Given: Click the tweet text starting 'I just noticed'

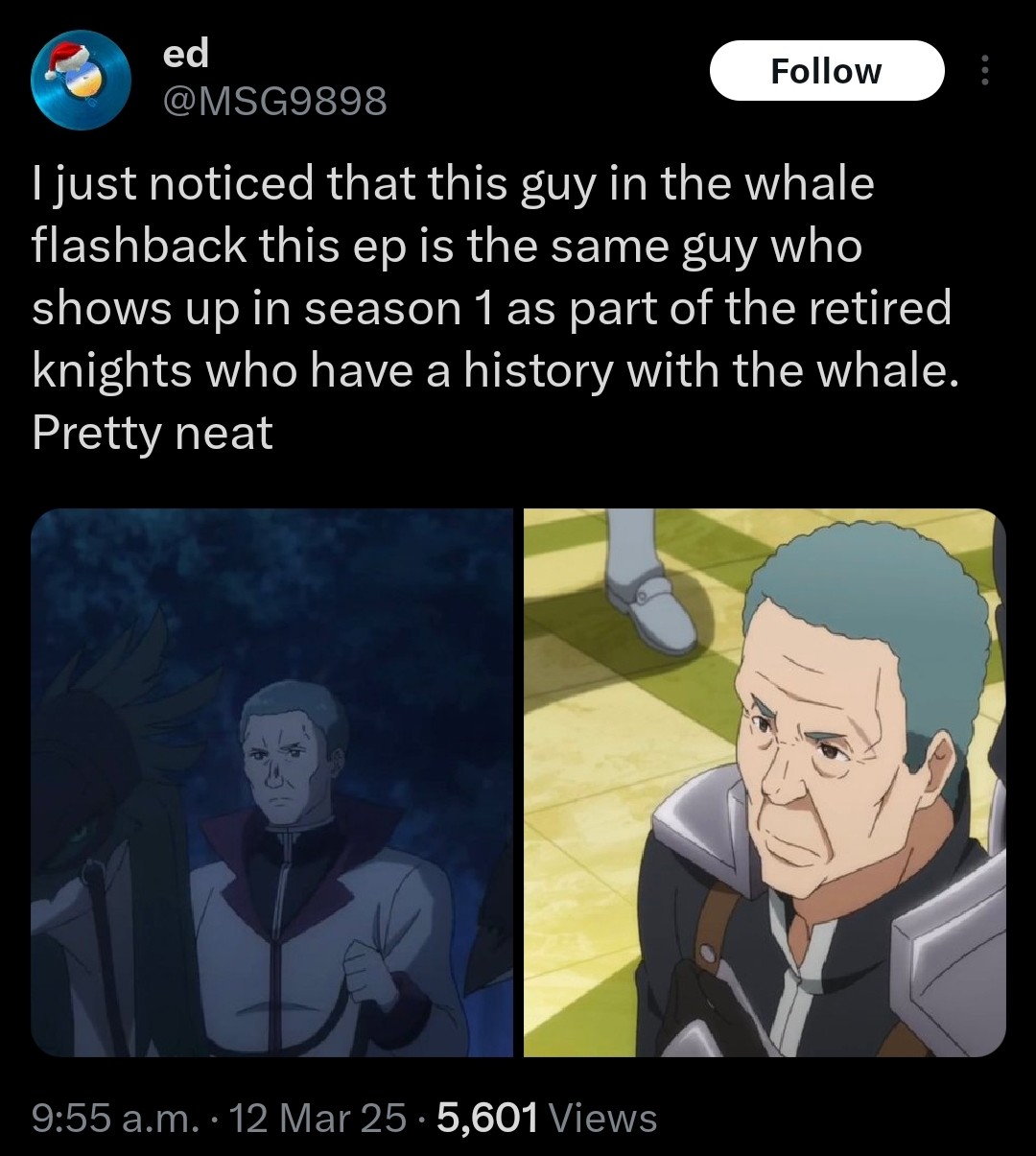Looking at the screenshot, I should pos(495,308).
